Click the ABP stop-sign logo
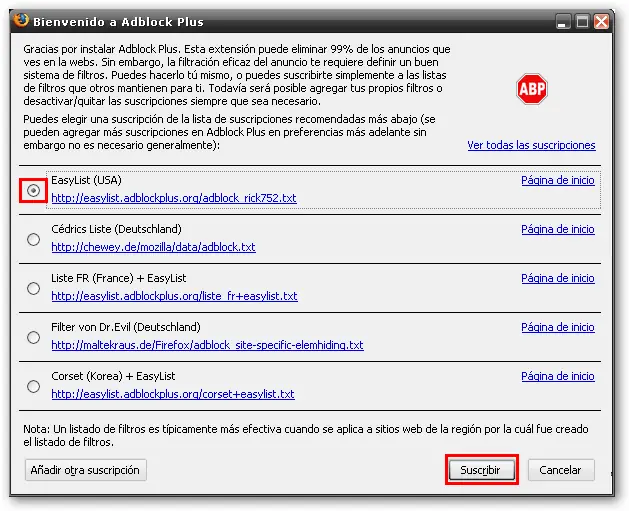Image resolution: width=629 pixels, height=511 pixels. [532, 89]
